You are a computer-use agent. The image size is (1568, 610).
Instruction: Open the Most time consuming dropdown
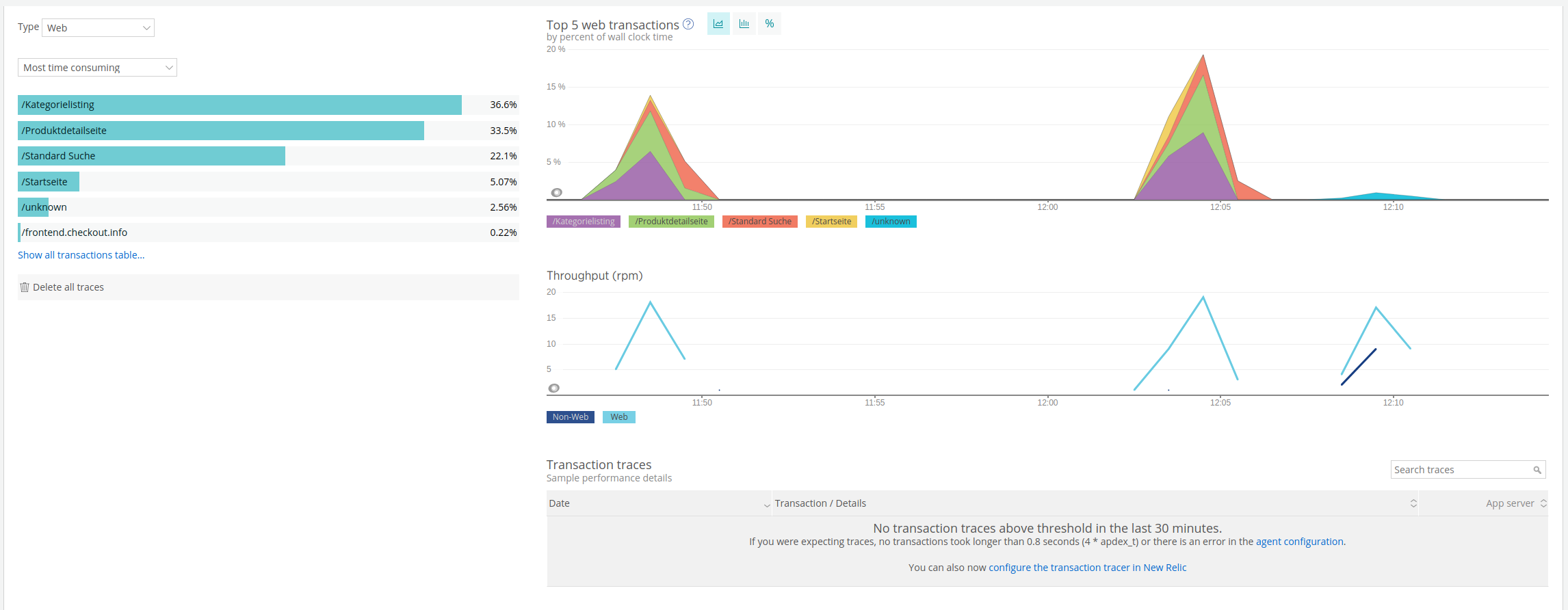[97, 68]
